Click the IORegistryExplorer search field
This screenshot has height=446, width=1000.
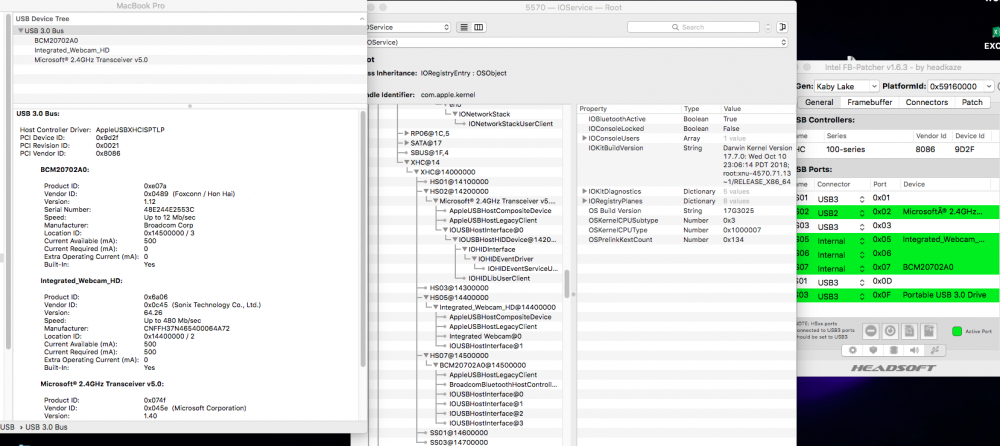tap(693, 27)
